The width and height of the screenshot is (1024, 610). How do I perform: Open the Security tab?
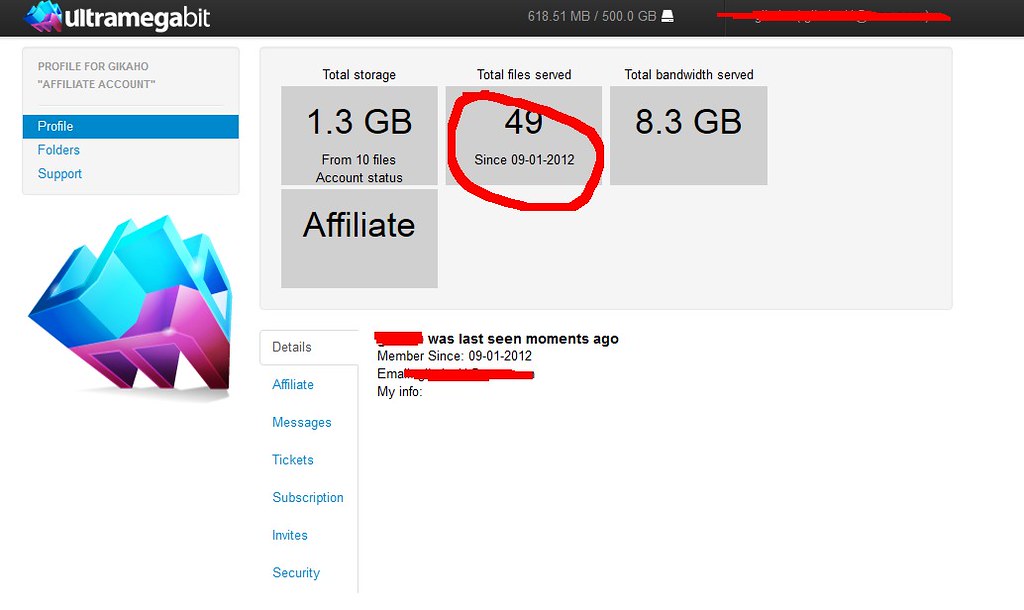tap(296, 573)
